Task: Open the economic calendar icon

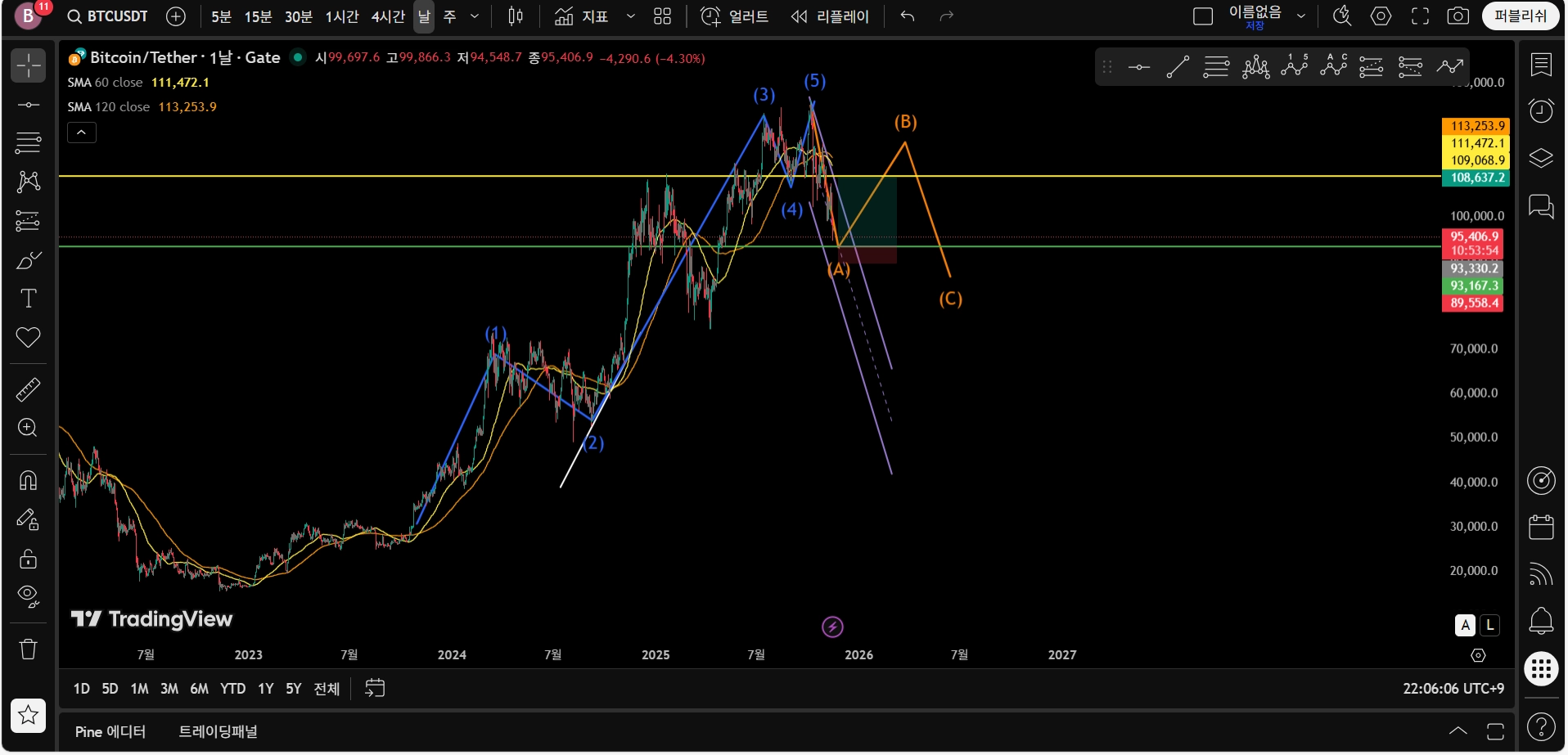Action: pyautogui.click(x=1541, y=527)
